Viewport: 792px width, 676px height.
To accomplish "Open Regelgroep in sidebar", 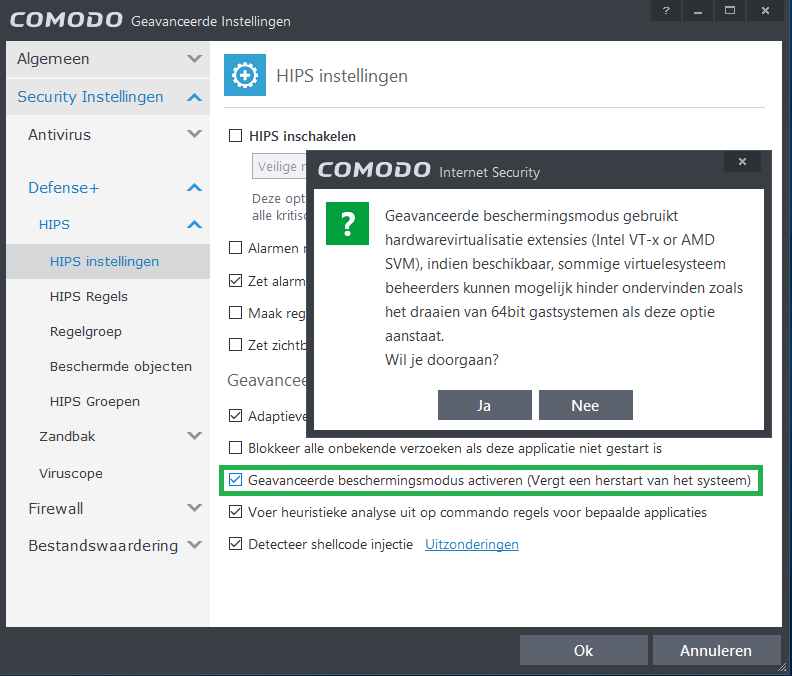I will 86,332.
